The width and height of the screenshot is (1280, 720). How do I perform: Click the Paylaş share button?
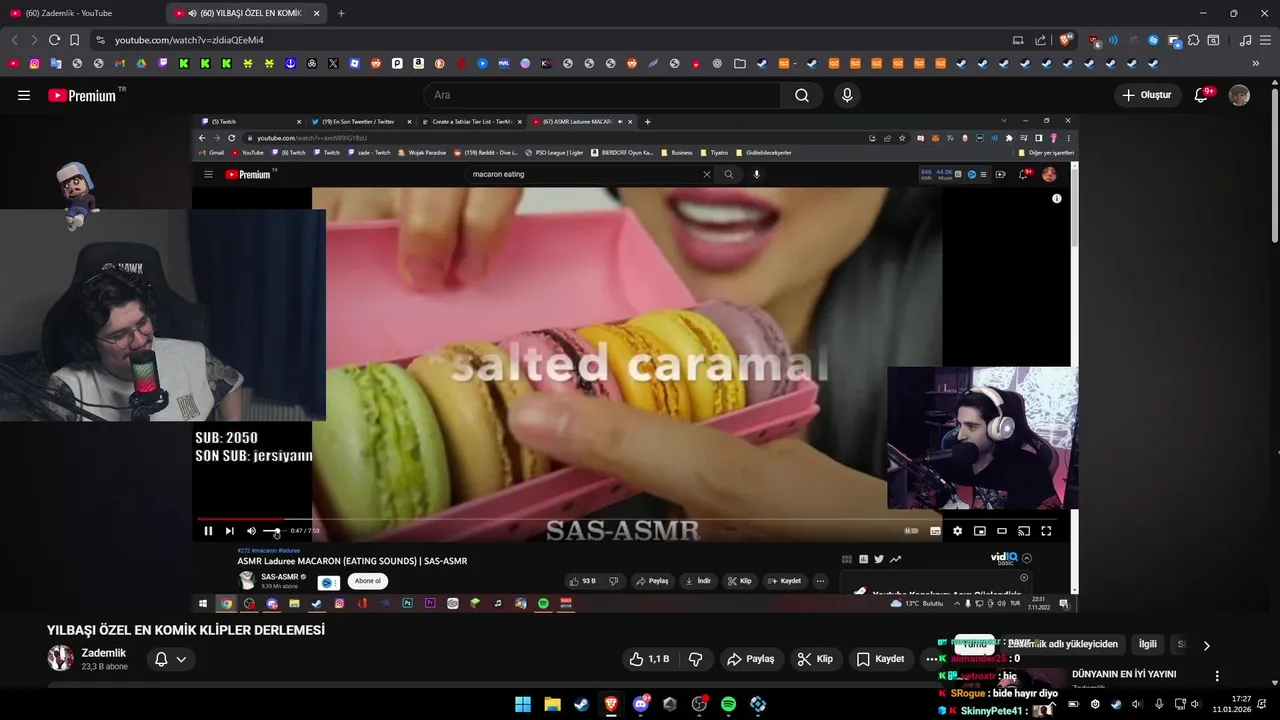click(x=750, y=659)
